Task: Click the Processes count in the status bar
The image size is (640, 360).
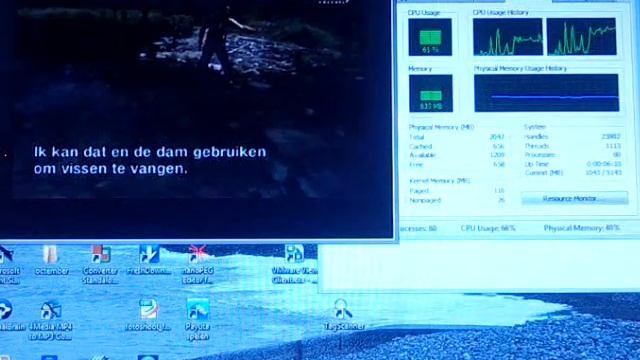Action: [x=418, y=228]
